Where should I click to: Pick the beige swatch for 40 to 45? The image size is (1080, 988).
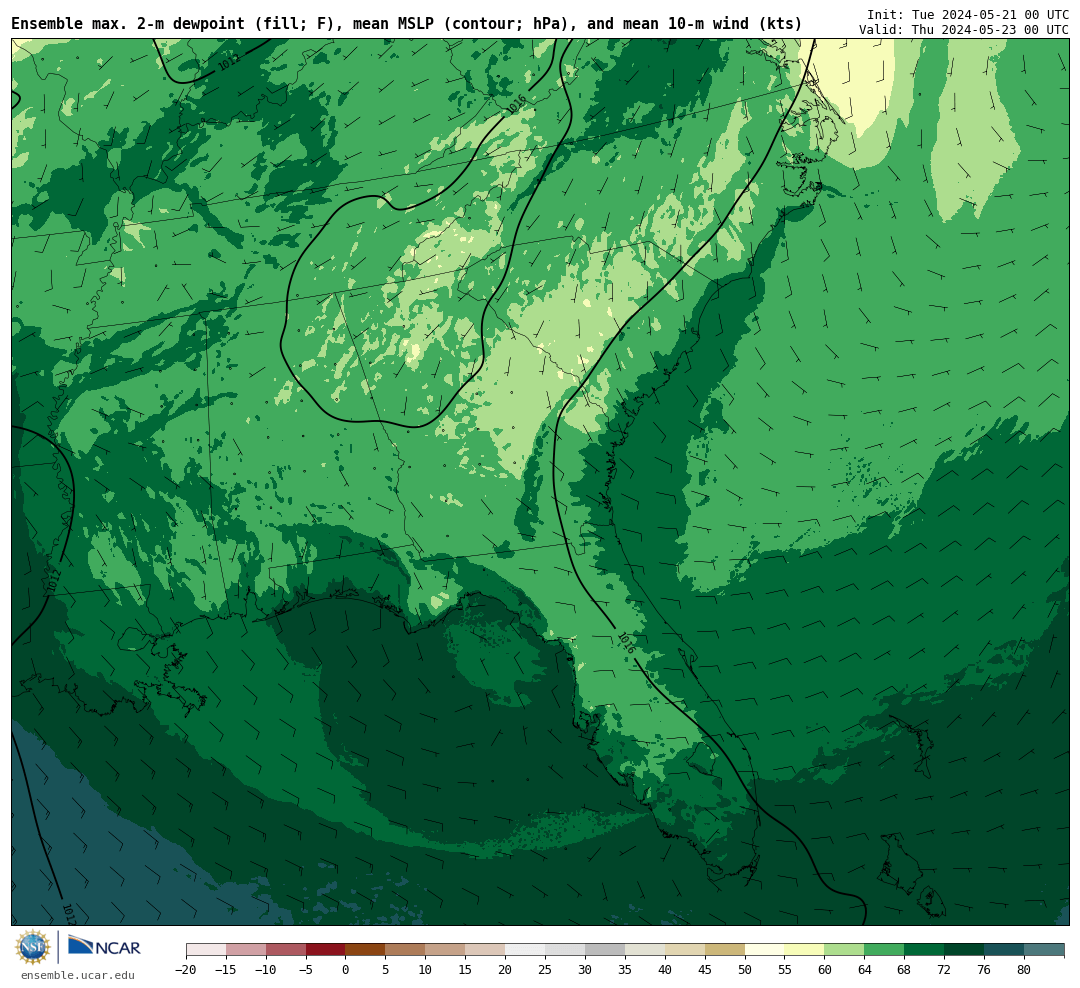(685, 950)
